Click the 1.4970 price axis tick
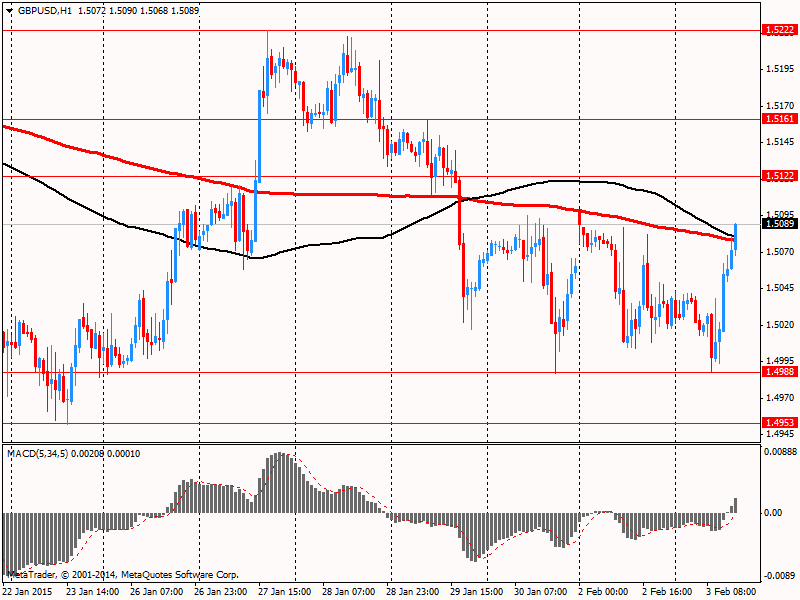Viewport: 800px width, 600px height. coord(781,397)
